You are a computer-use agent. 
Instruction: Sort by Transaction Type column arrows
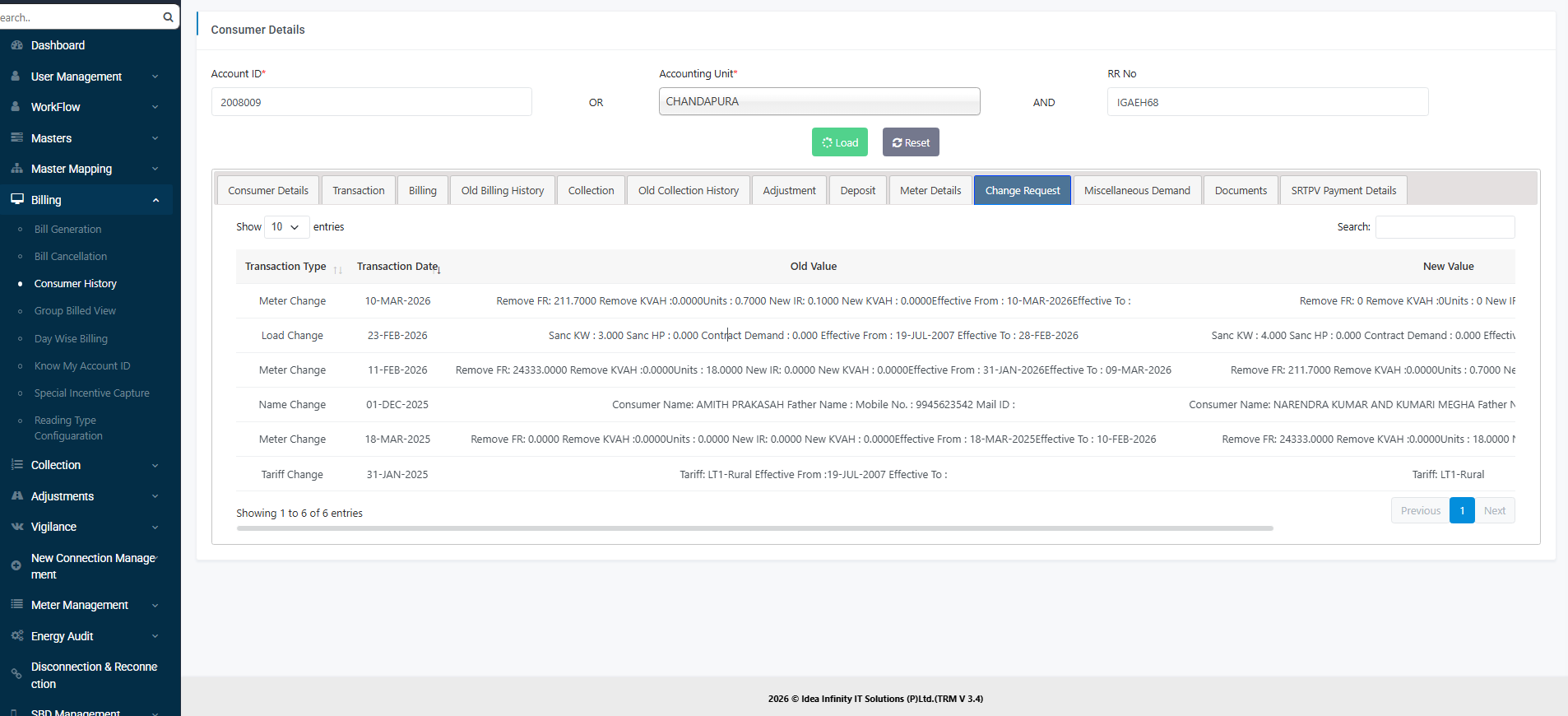[338, 269]
